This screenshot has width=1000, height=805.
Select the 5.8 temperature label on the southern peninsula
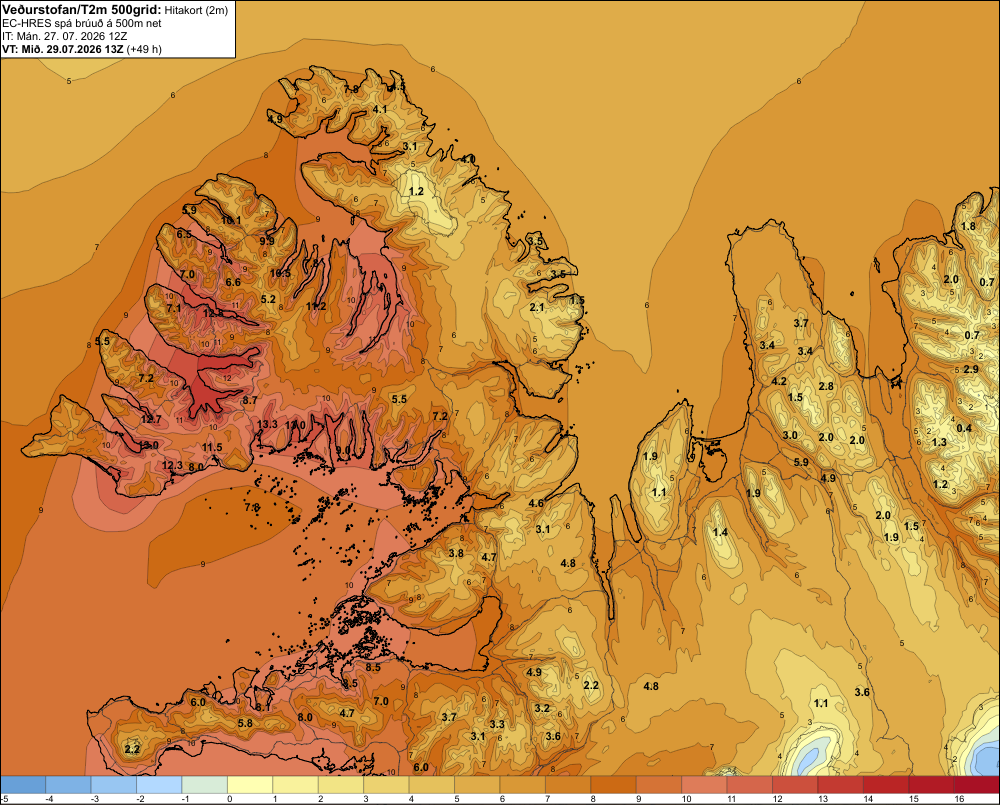click(245, 723)
